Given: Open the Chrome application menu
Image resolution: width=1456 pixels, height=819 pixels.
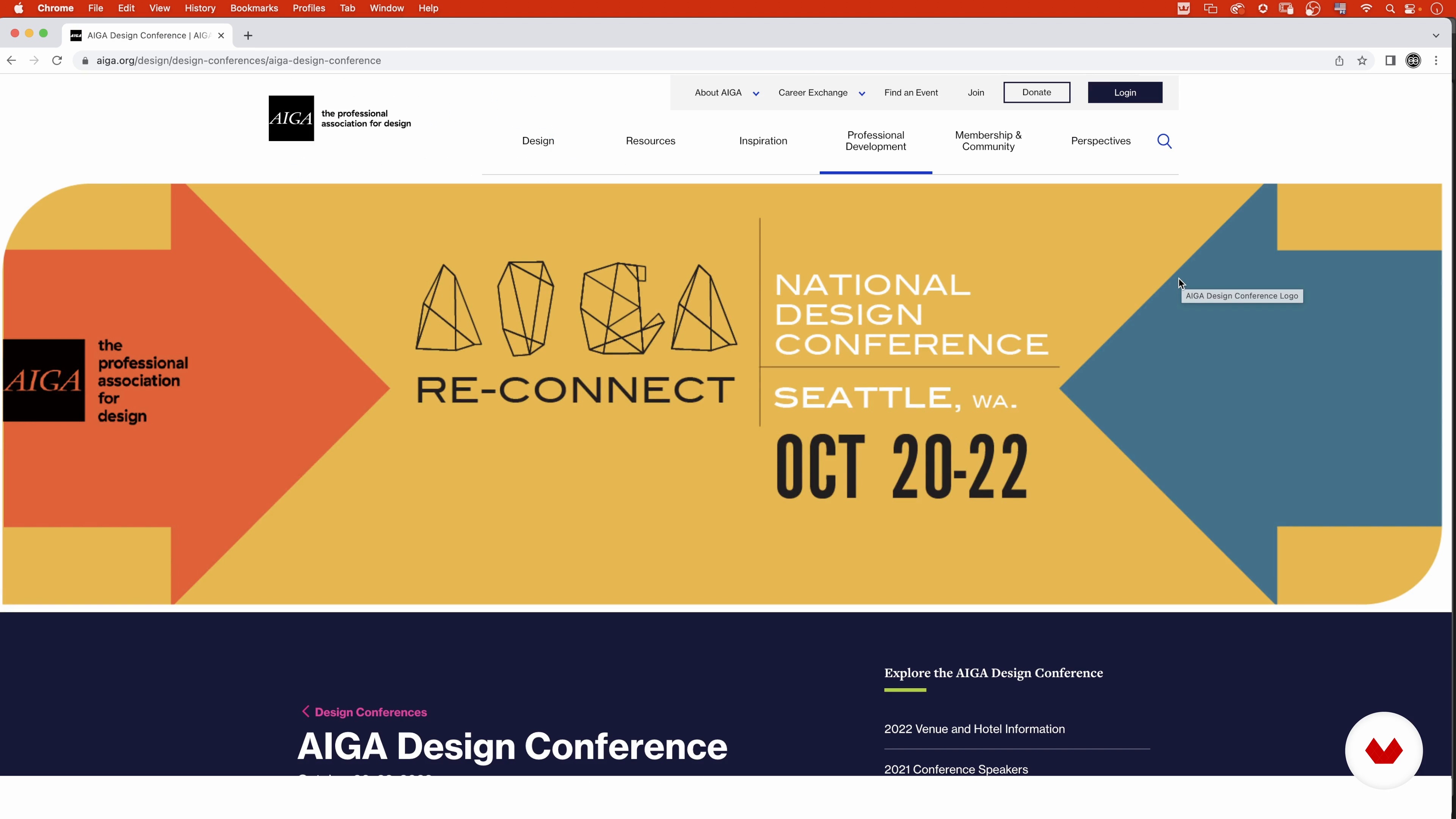Looking at the screenshot, I should coord(55,8).
